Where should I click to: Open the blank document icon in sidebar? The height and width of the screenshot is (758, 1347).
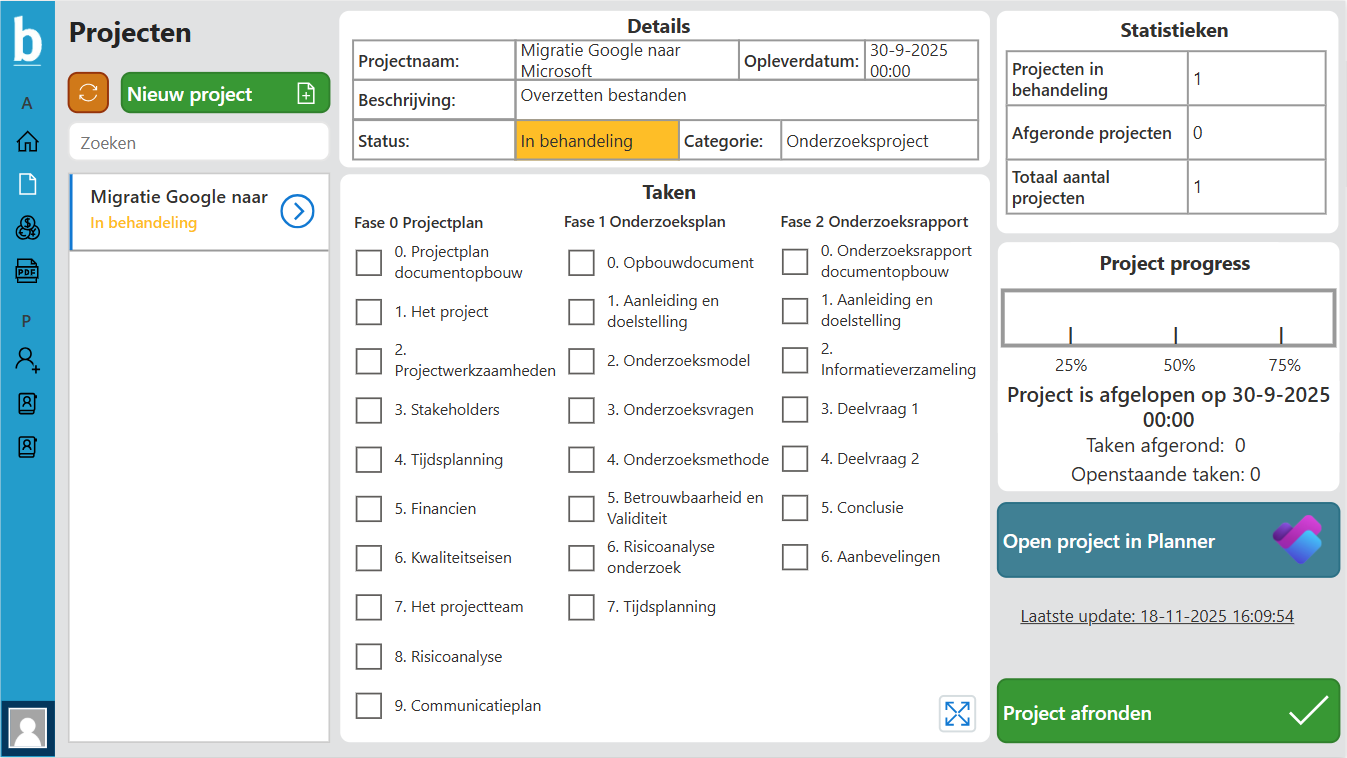point(27,184)
